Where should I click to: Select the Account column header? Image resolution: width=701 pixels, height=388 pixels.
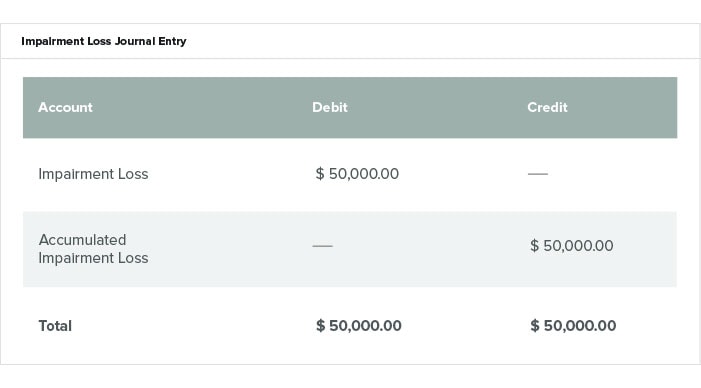point(65,107)
